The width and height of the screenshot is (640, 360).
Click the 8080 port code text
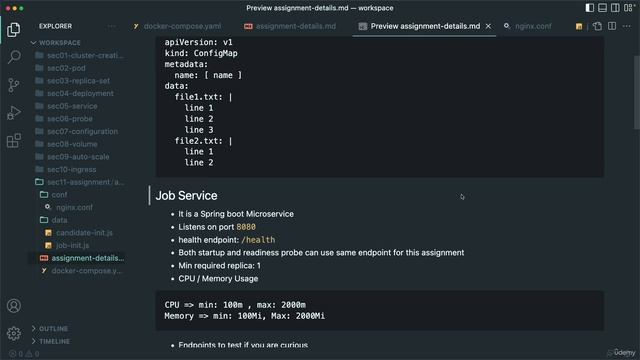[x=246, y=227]
